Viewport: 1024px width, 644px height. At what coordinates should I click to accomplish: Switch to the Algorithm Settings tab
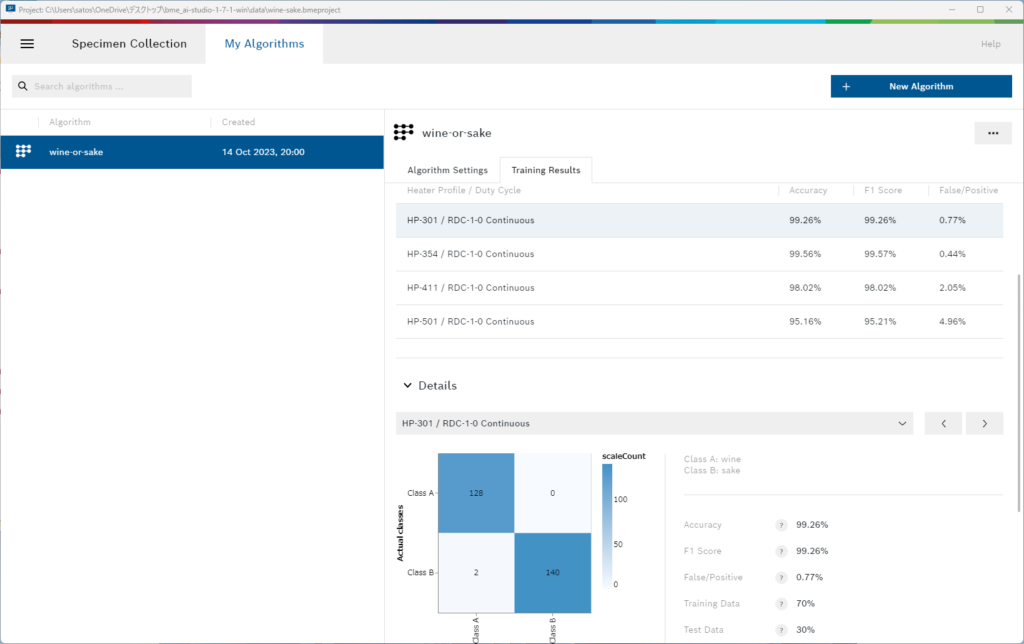point(447,171)
